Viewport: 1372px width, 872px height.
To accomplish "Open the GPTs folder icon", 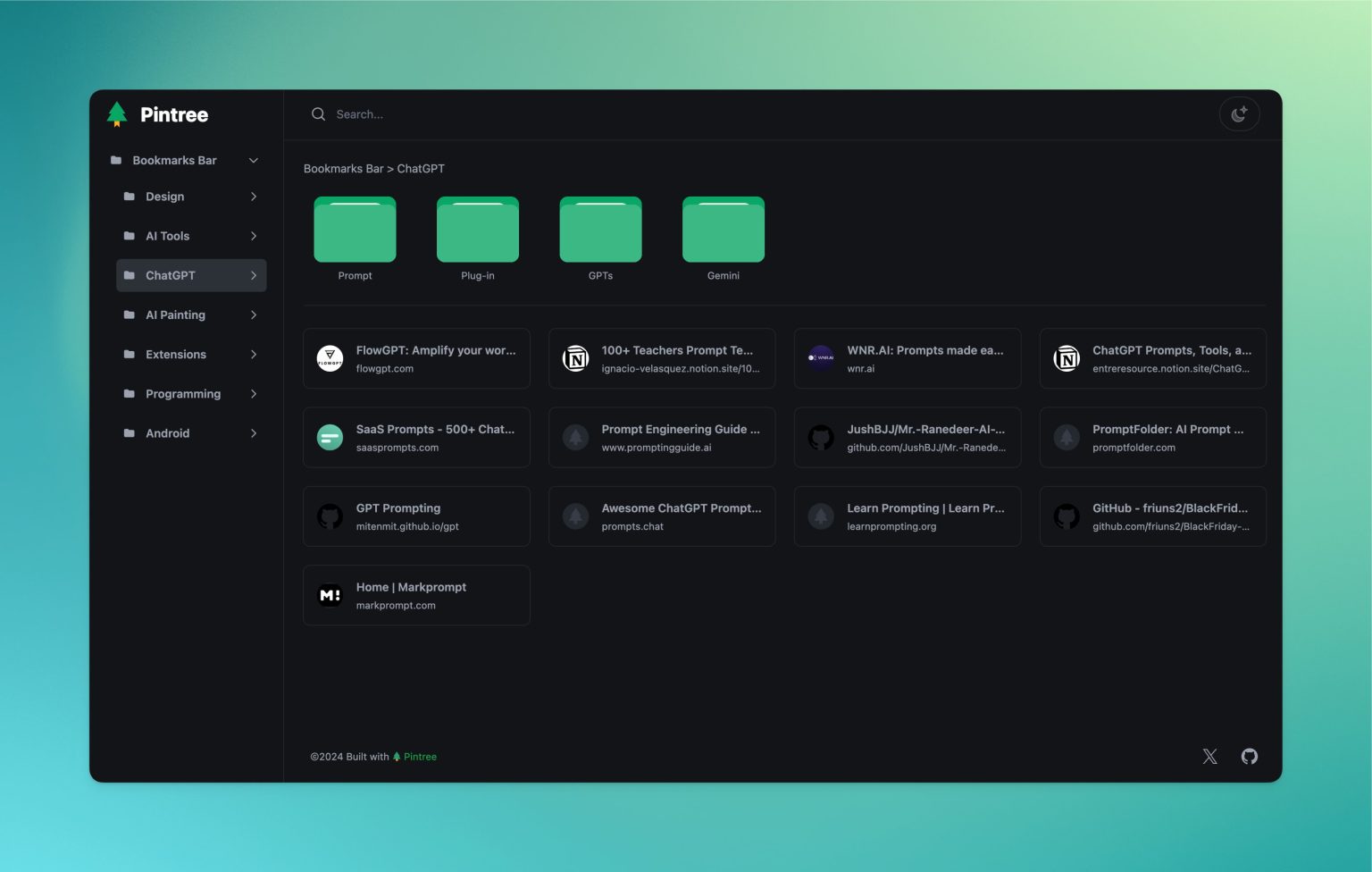I will (x=600, y=230).
